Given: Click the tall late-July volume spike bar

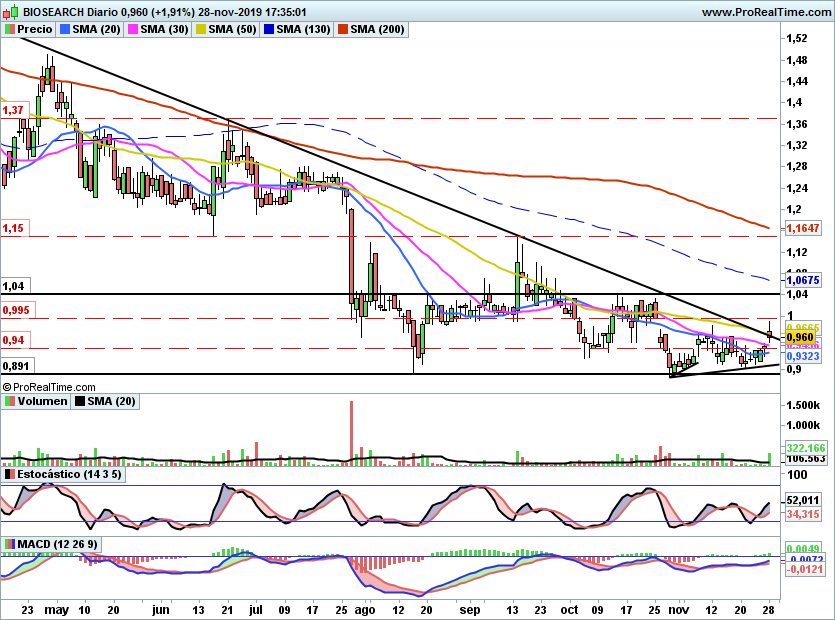Looking at the screenshot, I should click(x=351, y=434).
